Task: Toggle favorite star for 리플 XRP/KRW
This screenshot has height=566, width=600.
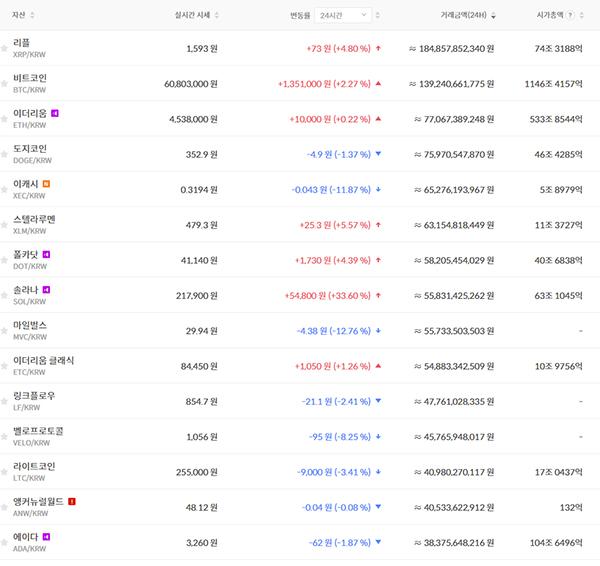Action: tap(5, 48)
